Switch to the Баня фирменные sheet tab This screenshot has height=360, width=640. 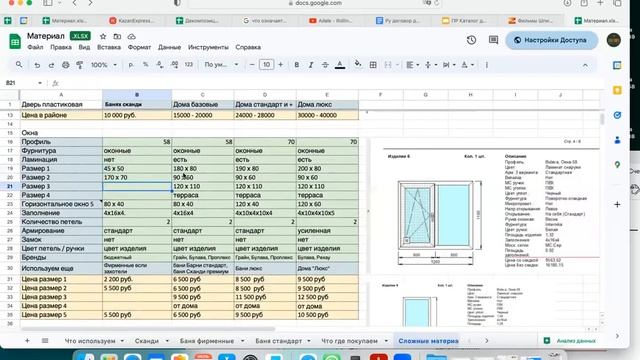click(207, 341)
